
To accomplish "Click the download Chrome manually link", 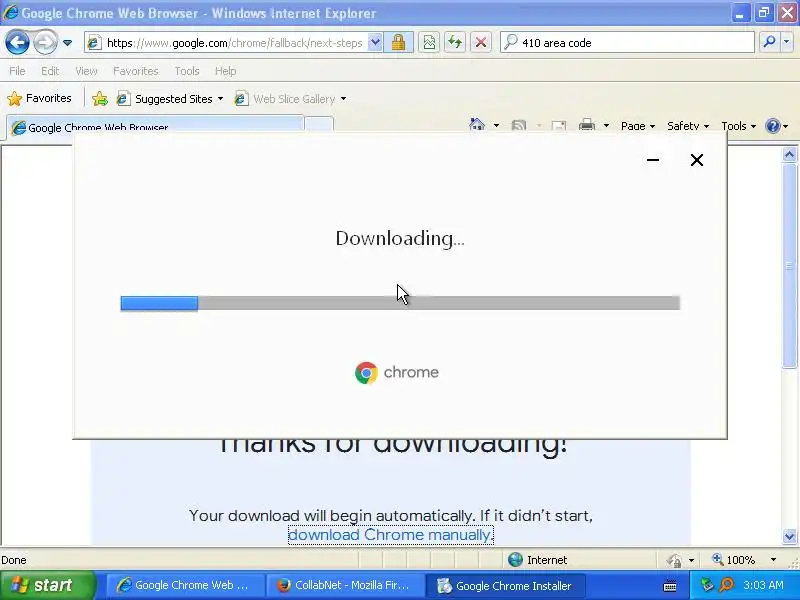I will tap(391, 535).
